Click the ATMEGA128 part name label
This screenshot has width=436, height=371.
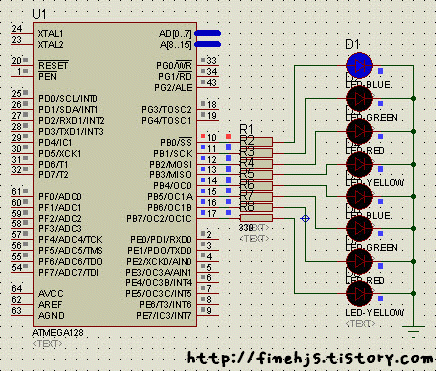58,333
